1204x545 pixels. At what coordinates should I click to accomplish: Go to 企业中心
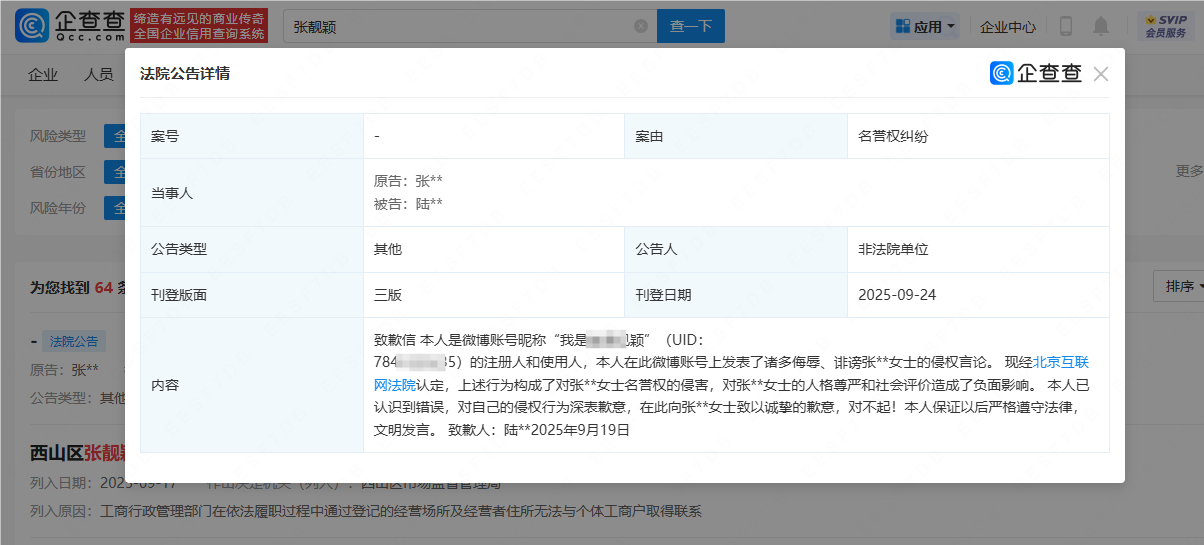pos(1007,27)
